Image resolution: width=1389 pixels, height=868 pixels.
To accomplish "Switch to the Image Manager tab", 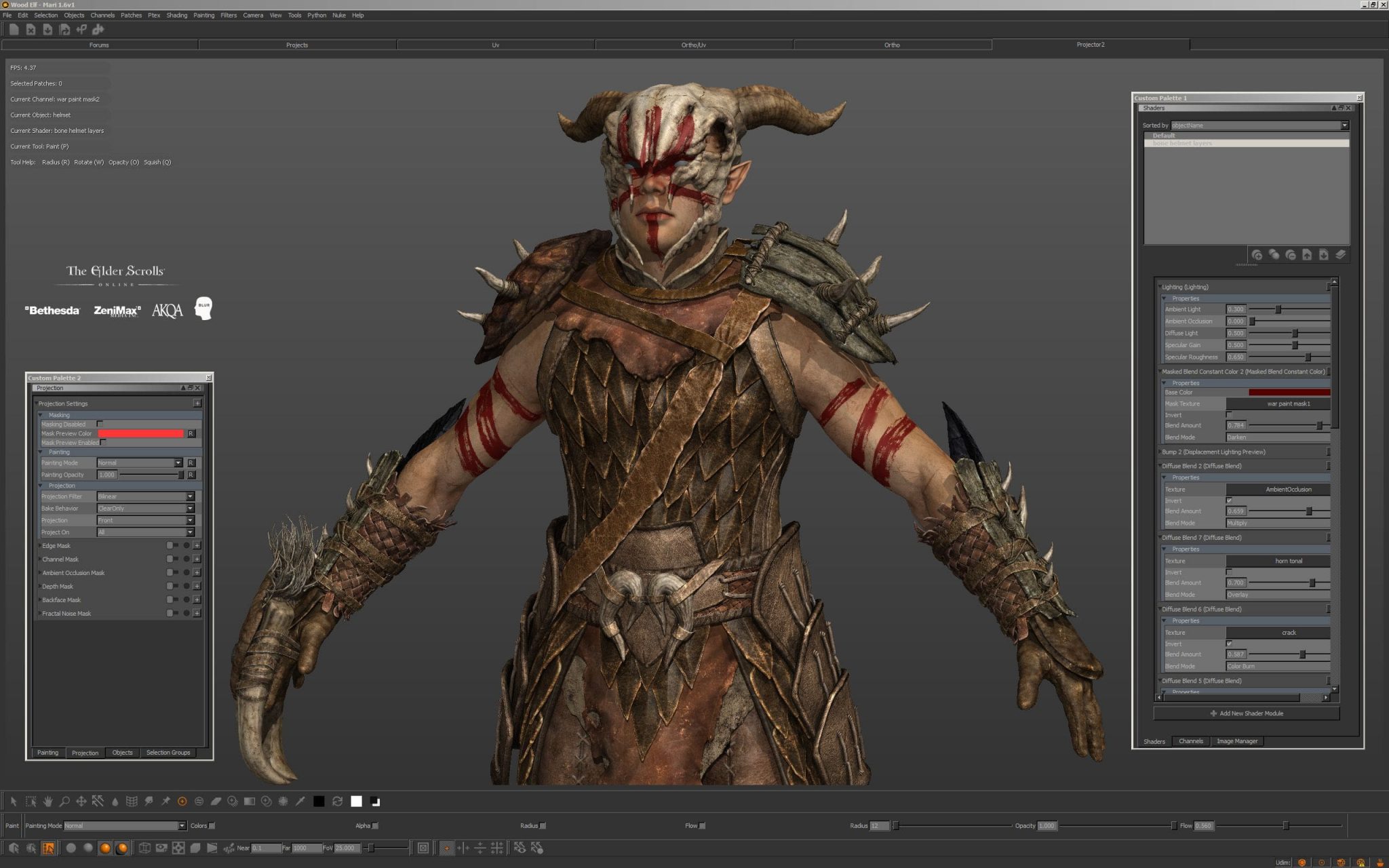I will 1237,741.
